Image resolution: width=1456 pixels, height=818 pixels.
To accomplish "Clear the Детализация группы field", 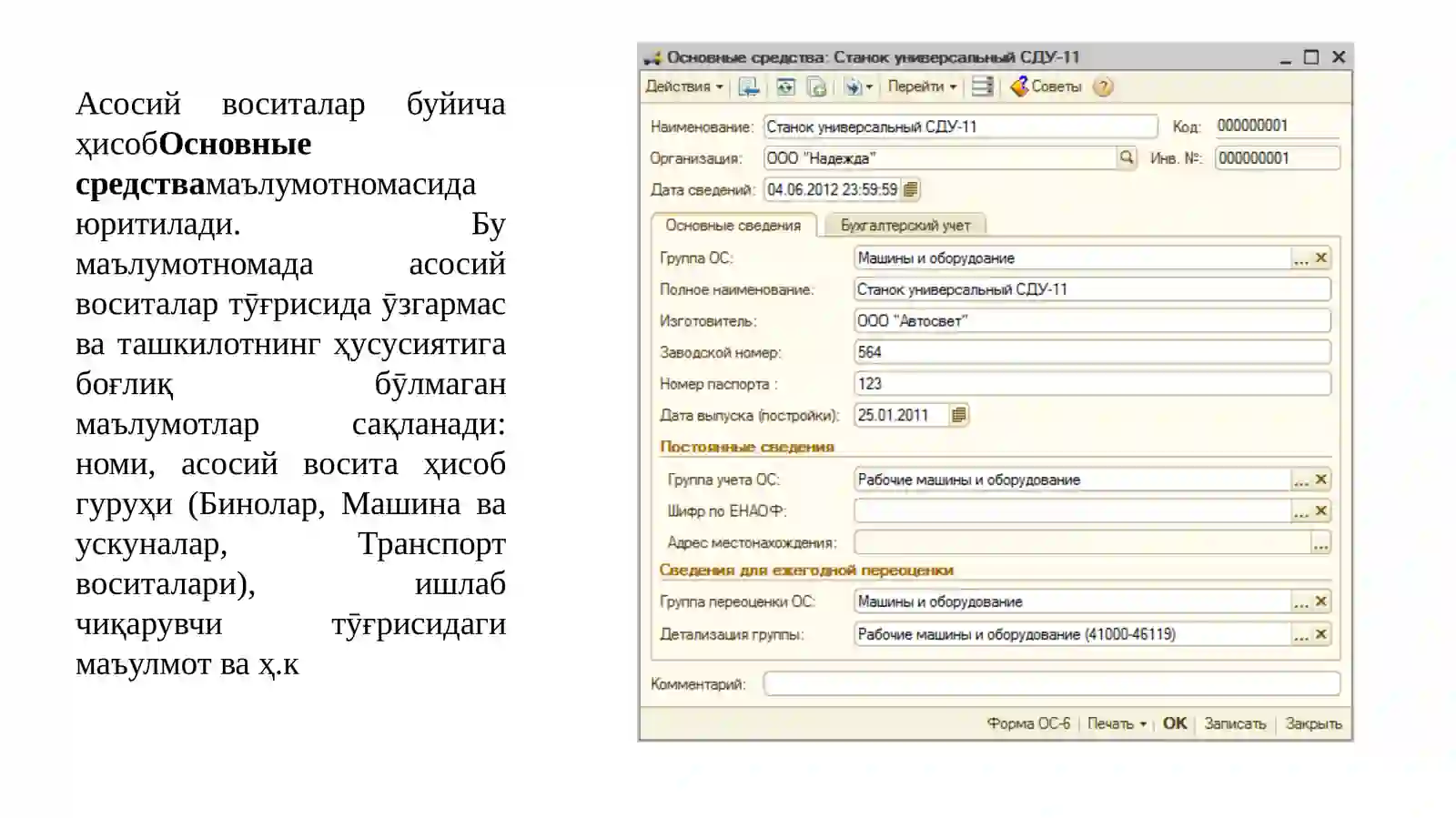I will (1321, 634).
